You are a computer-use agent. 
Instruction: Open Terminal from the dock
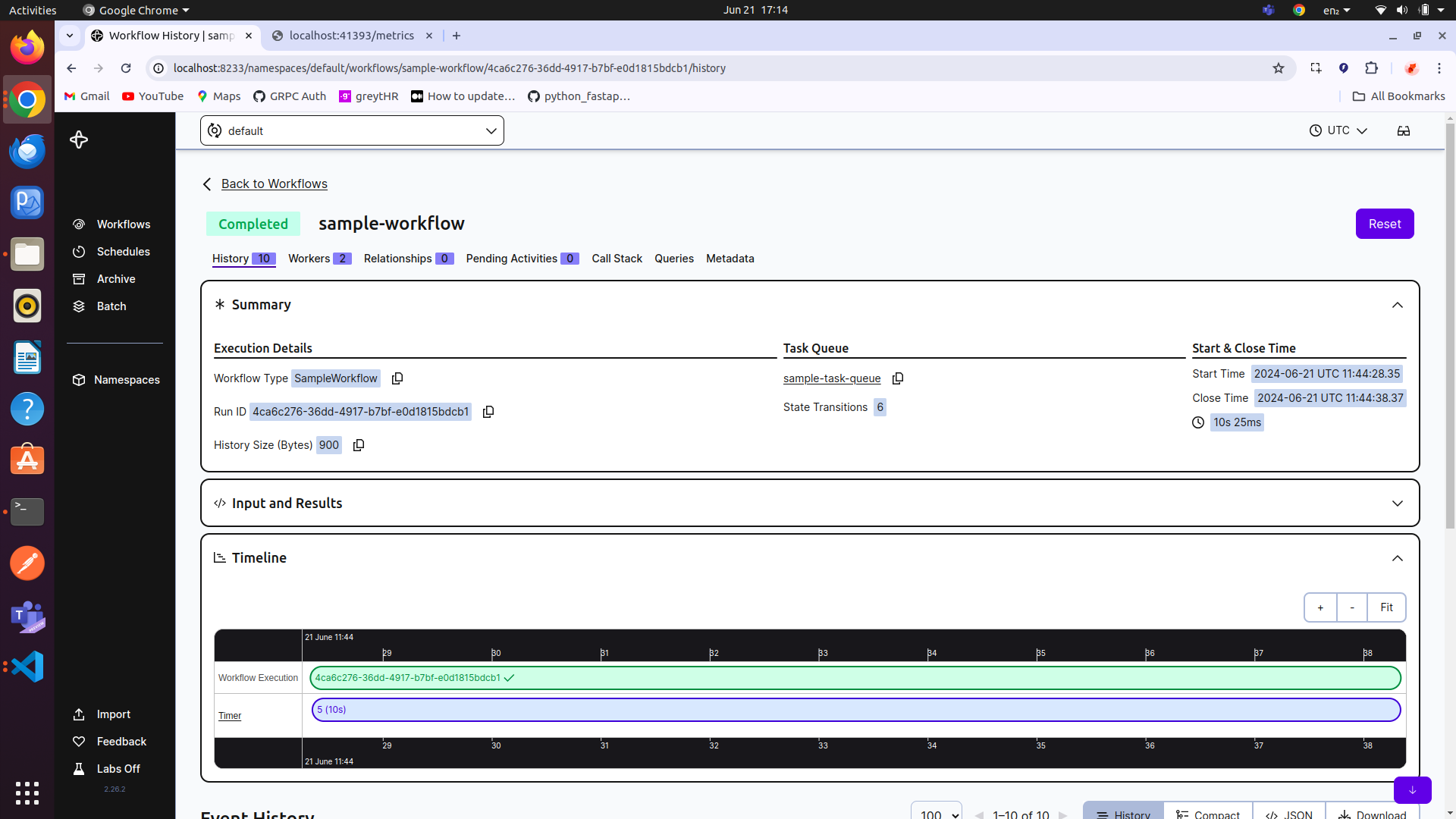click(x=27, y=512)
